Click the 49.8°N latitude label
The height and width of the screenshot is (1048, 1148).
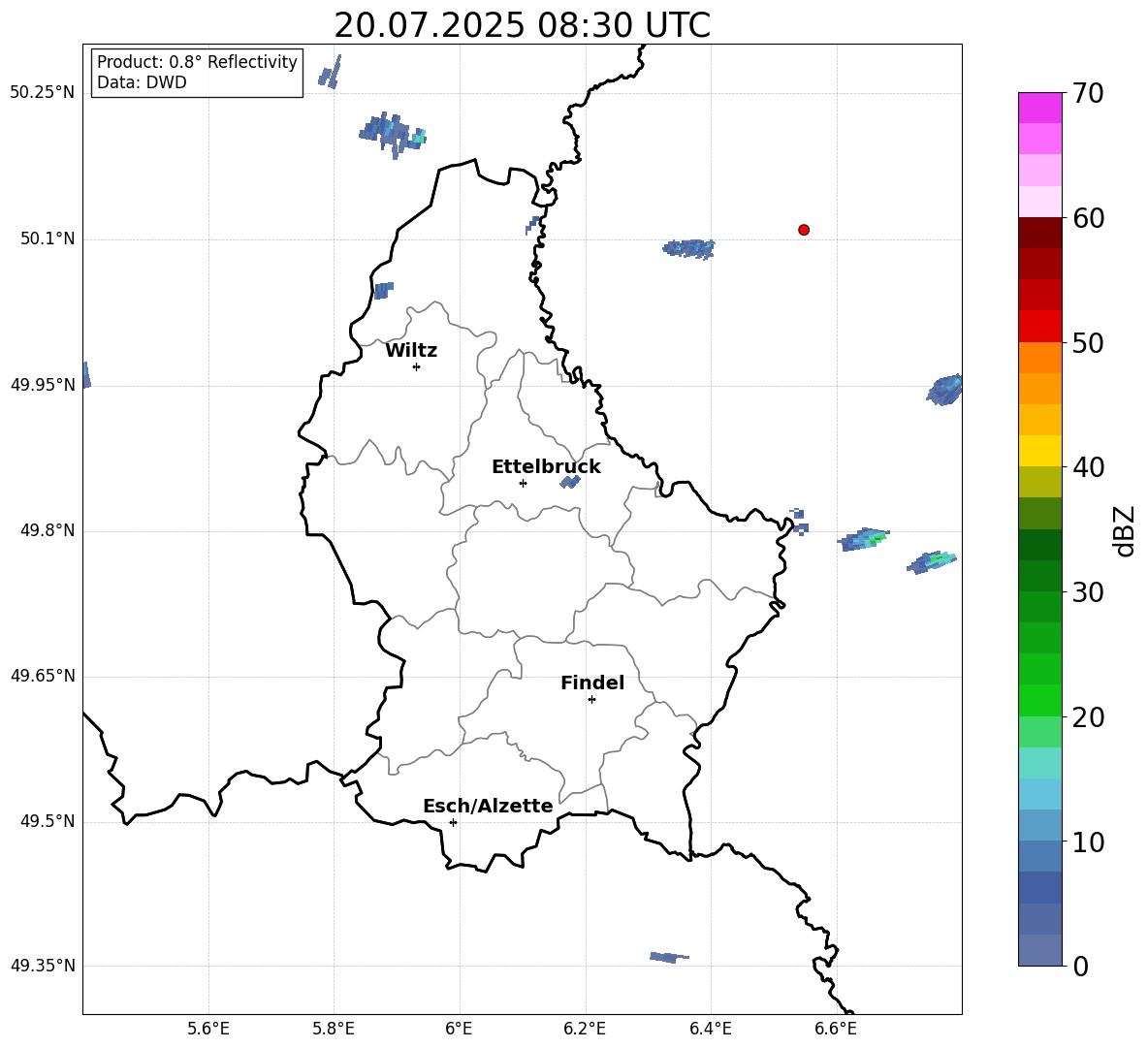click(x=48, y=530)
